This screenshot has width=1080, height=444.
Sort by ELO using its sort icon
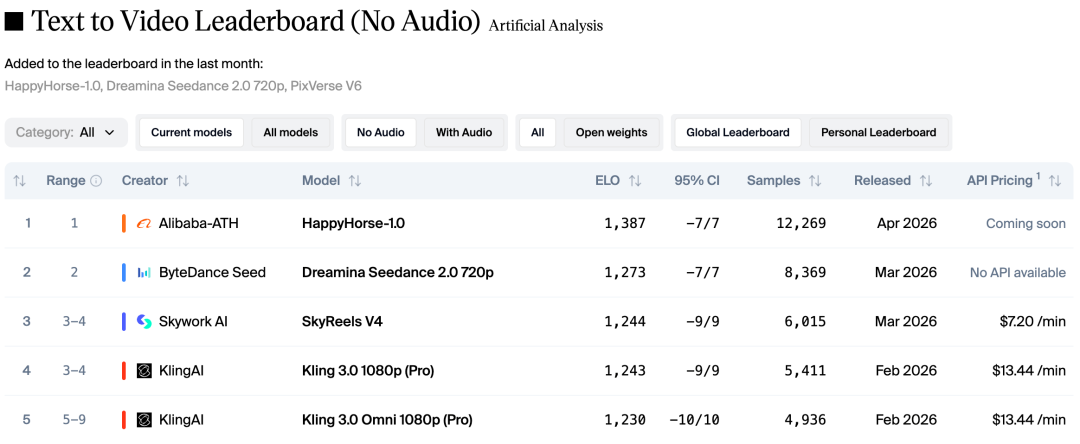(x=635, y=181)
